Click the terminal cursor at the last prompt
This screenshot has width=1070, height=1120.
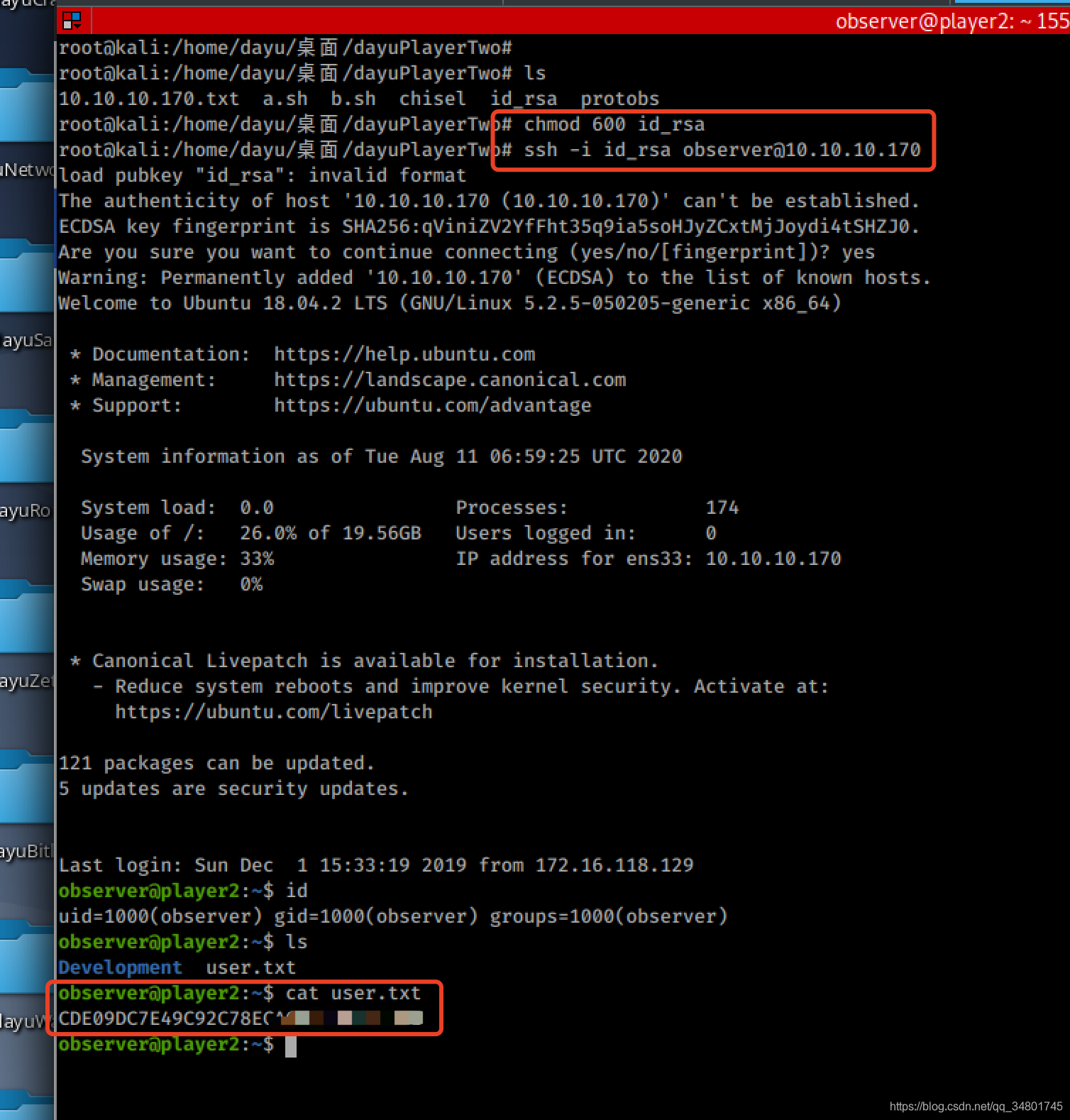[x=291, y=1046]
